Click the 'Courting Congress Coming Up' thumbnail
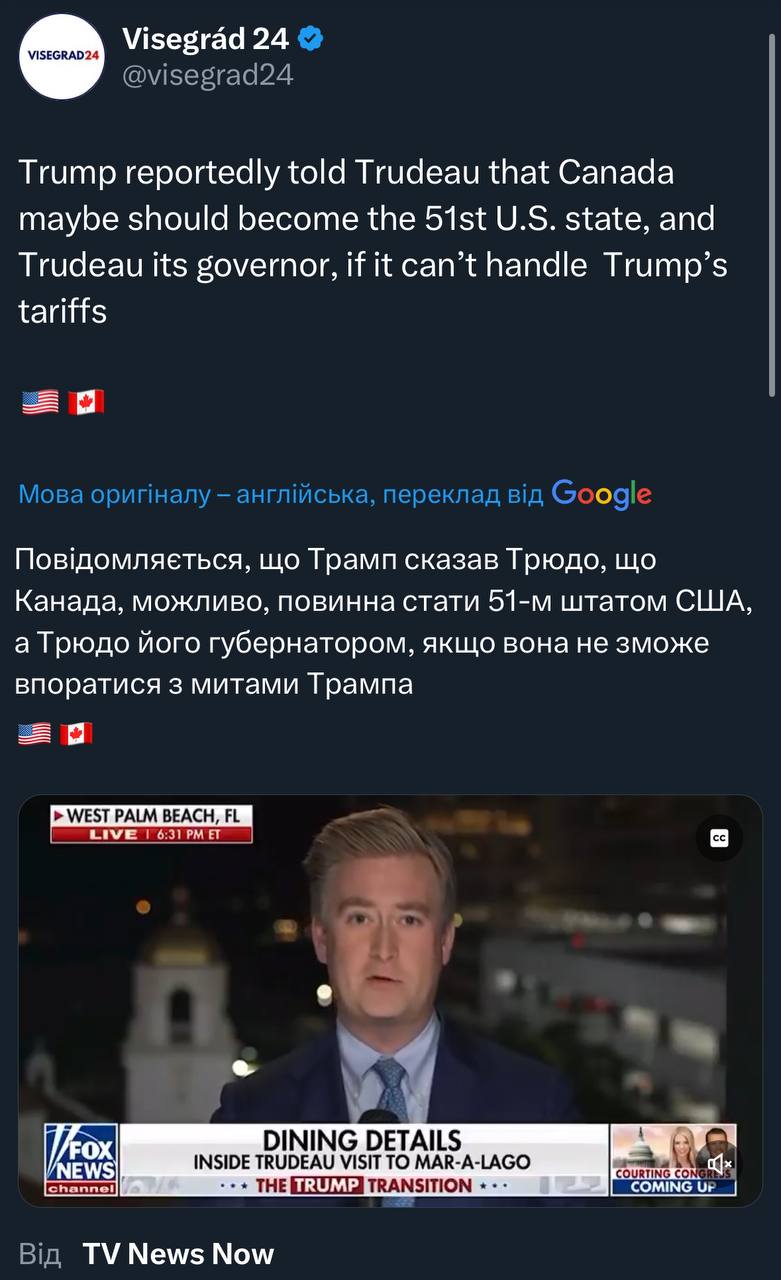Viewport: 781px width, 1280px height. click(x=672, y=1160)
